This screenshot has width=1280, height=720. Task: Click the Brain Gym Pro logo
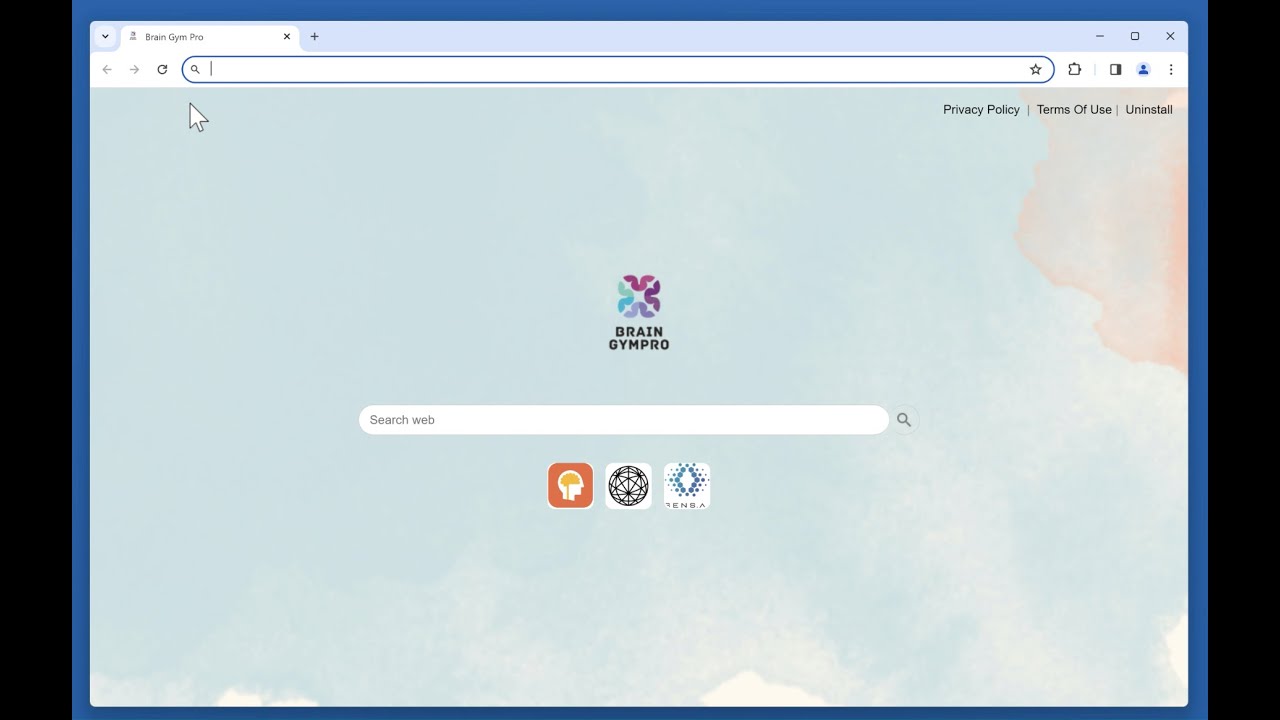639,312
